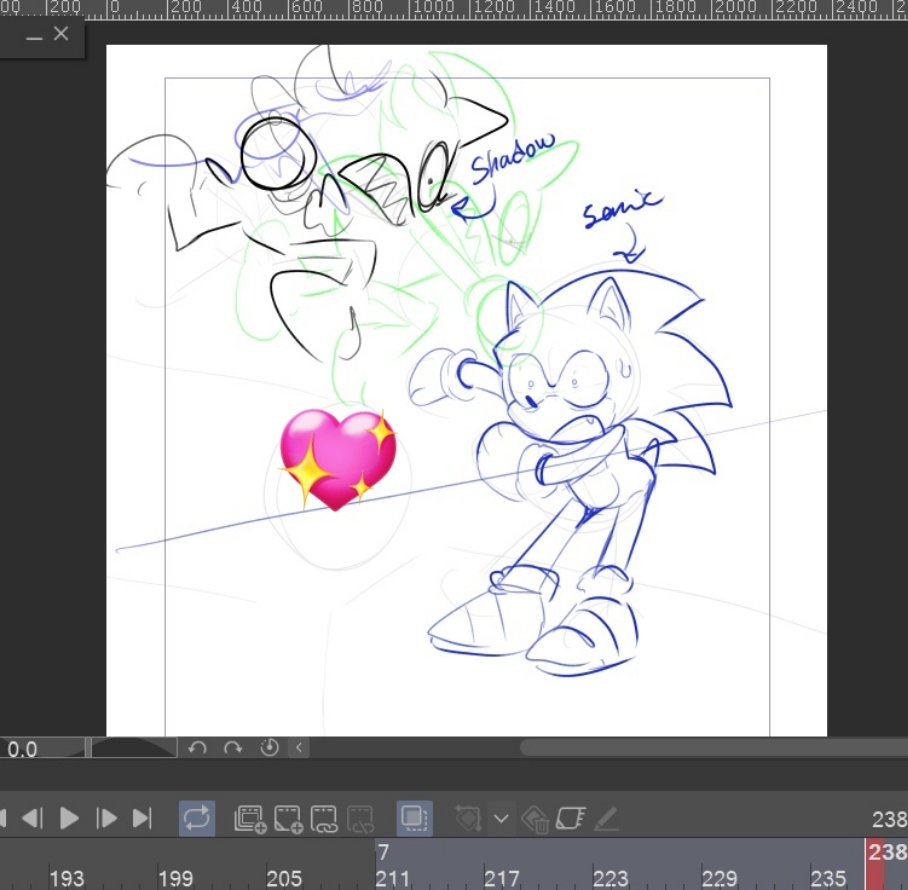
Task: Click frame 223 on the timeline ruler
Action: click(x=610, y=879)
